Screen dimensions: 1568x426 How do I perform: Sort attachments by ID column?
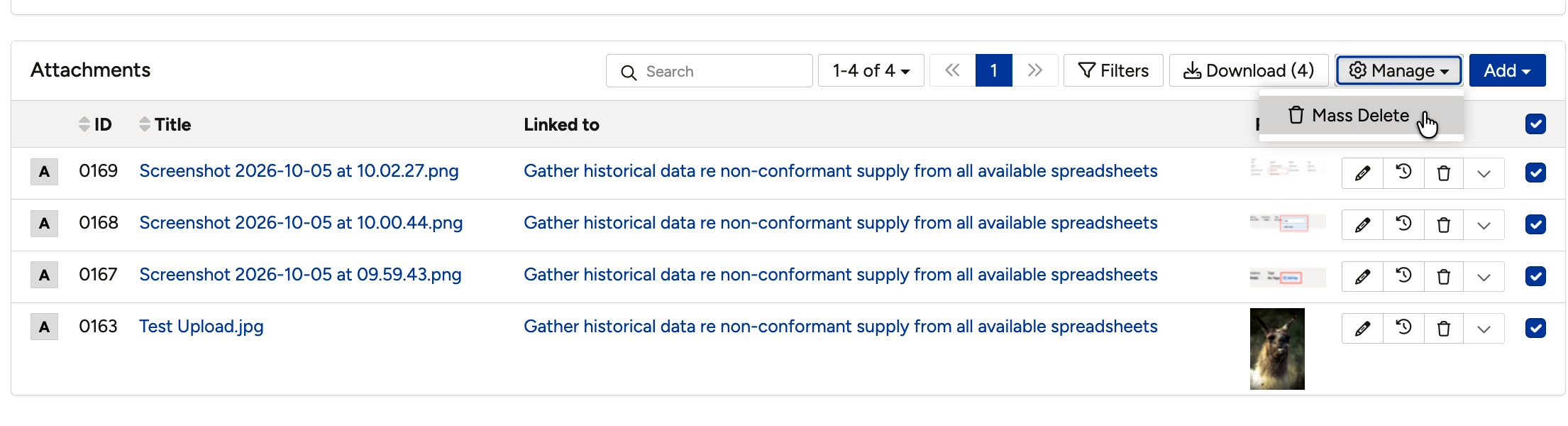point(95,124)
